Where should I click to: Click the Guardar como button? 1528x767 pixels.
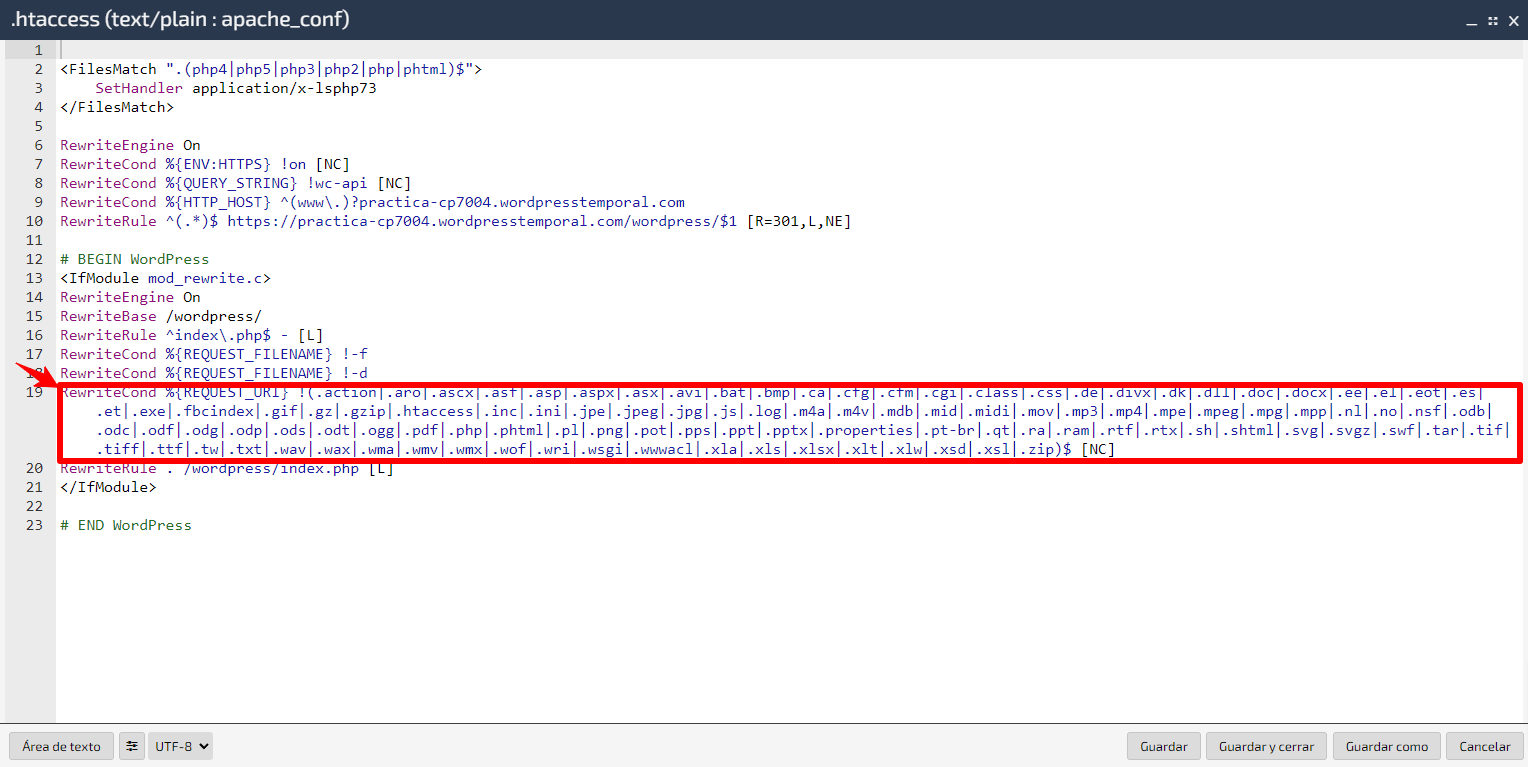[1387, 746]
